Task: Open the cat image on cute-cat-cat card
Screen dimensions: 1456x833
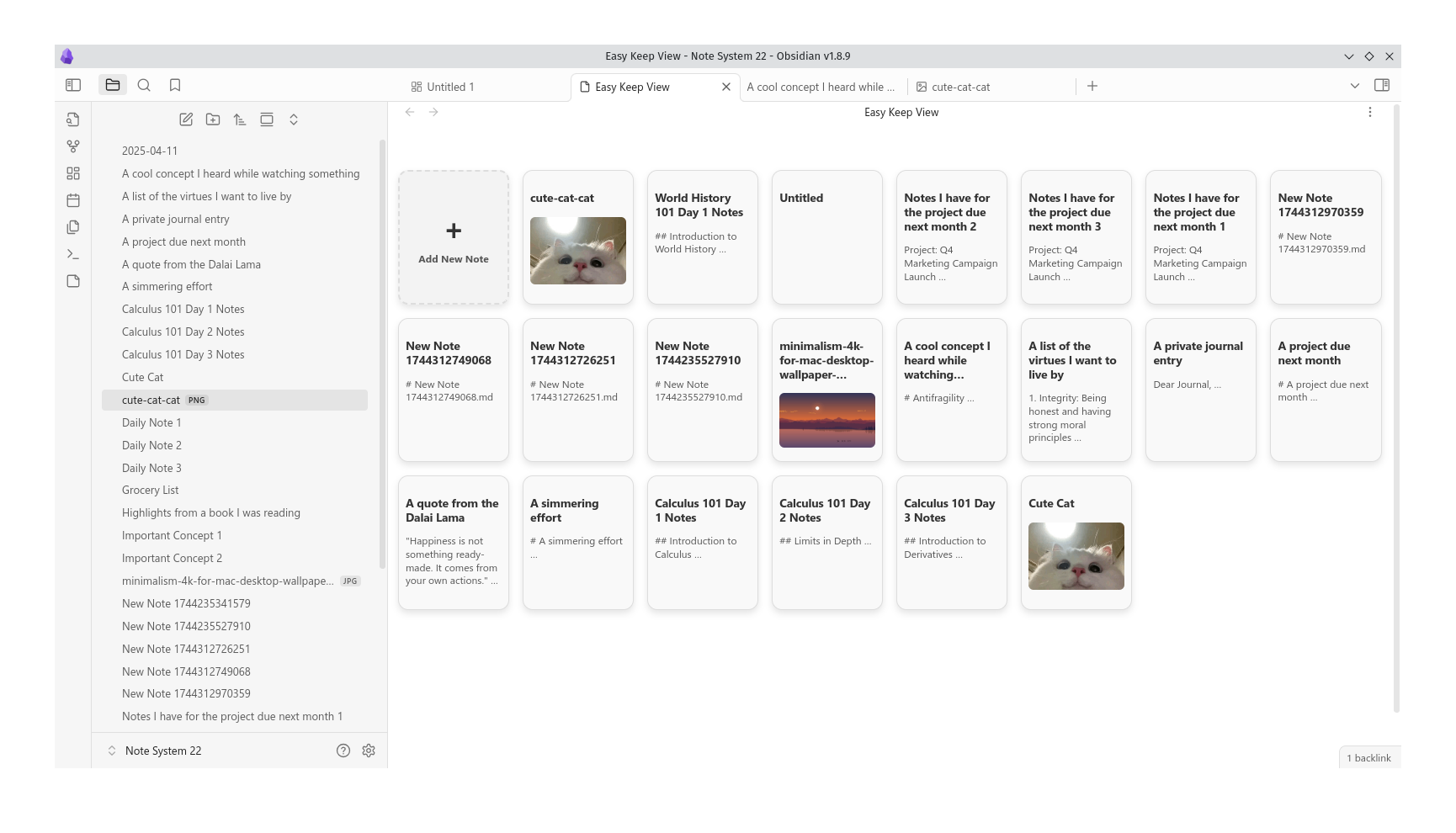Action: pyautogui.click(x=578, y=251)
